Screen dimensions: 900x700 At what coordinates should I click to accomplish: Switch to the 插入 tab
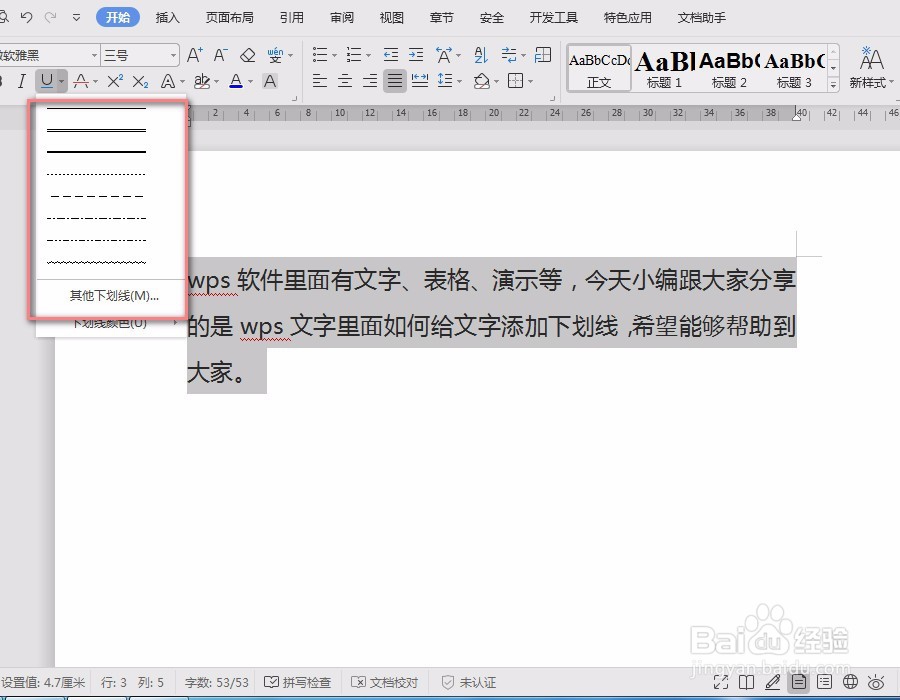[x=168, y=18]
